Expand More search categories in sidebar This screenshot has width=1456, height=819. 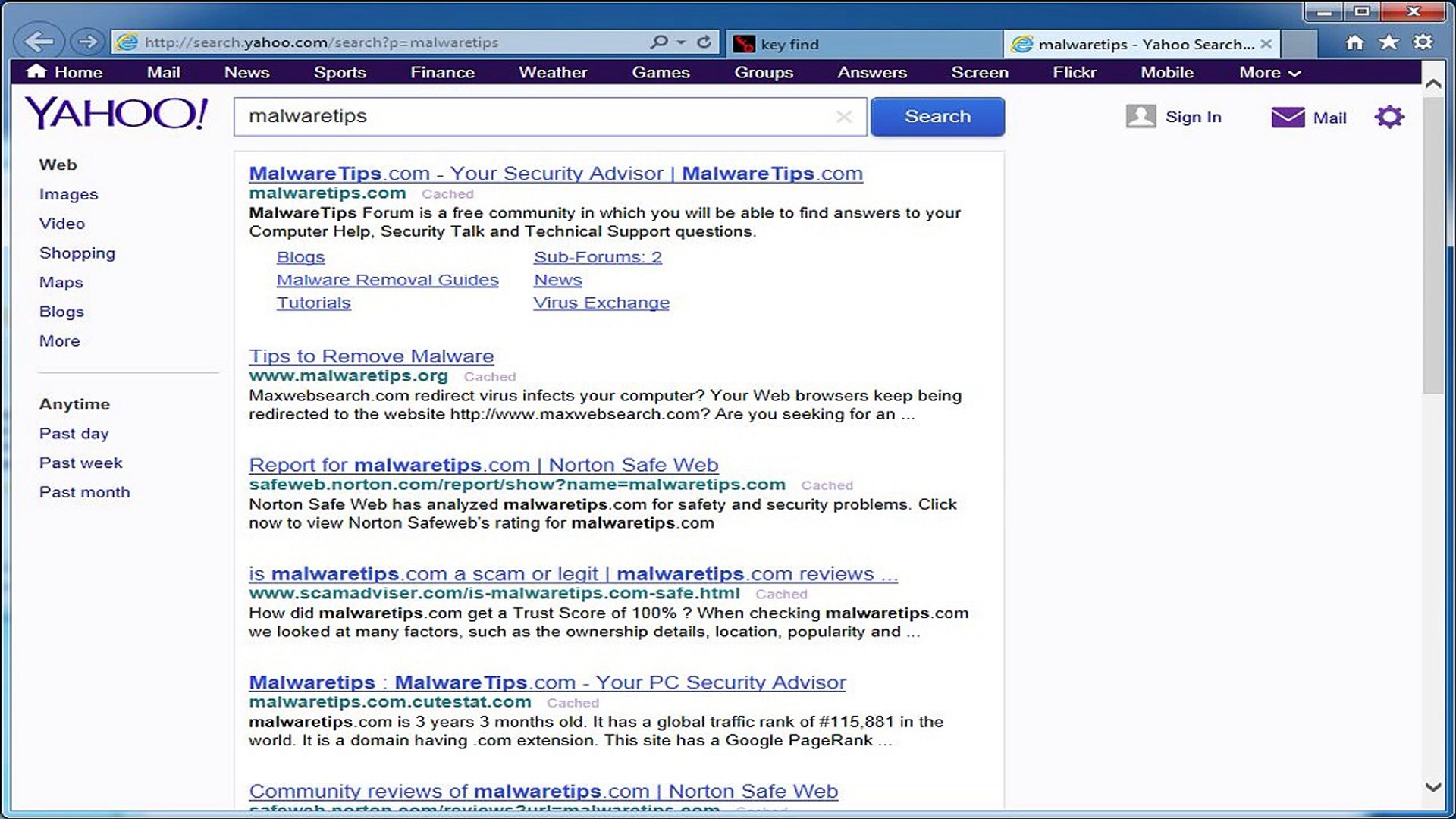coord(59,341)
